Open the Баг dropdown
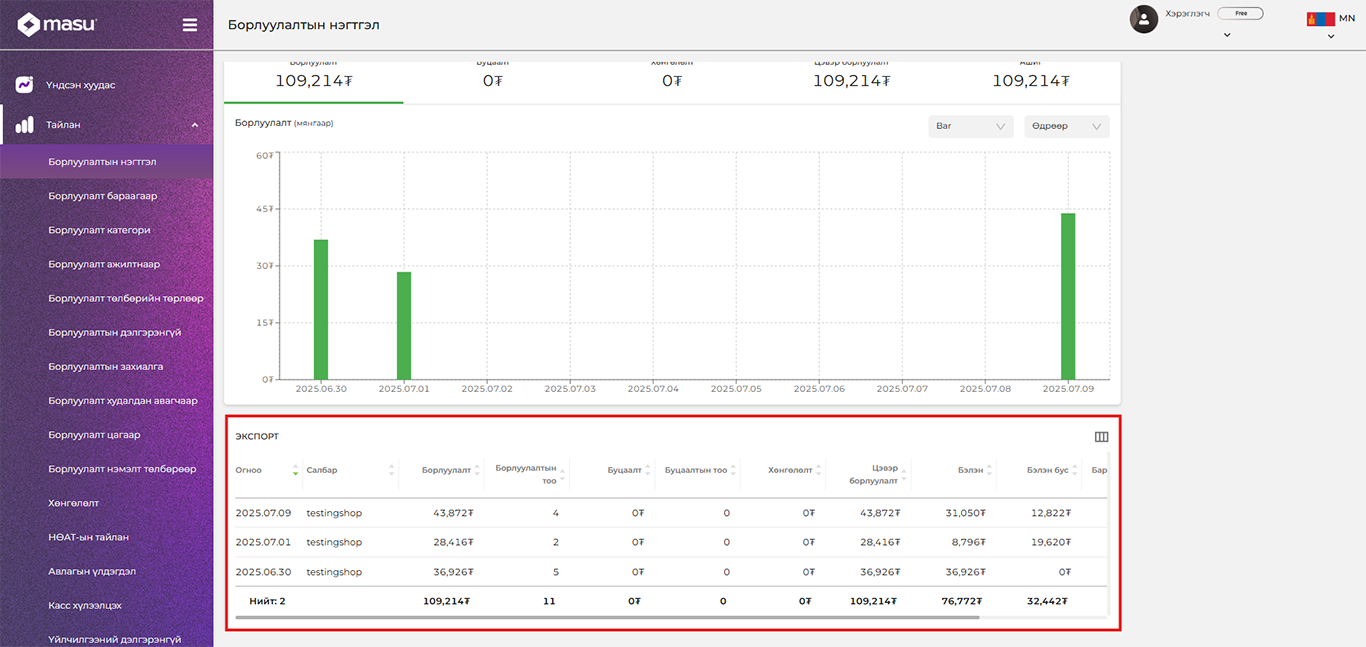Image resolution: width=1366 pixels, height=647 pixels. [x=970, y=126]
